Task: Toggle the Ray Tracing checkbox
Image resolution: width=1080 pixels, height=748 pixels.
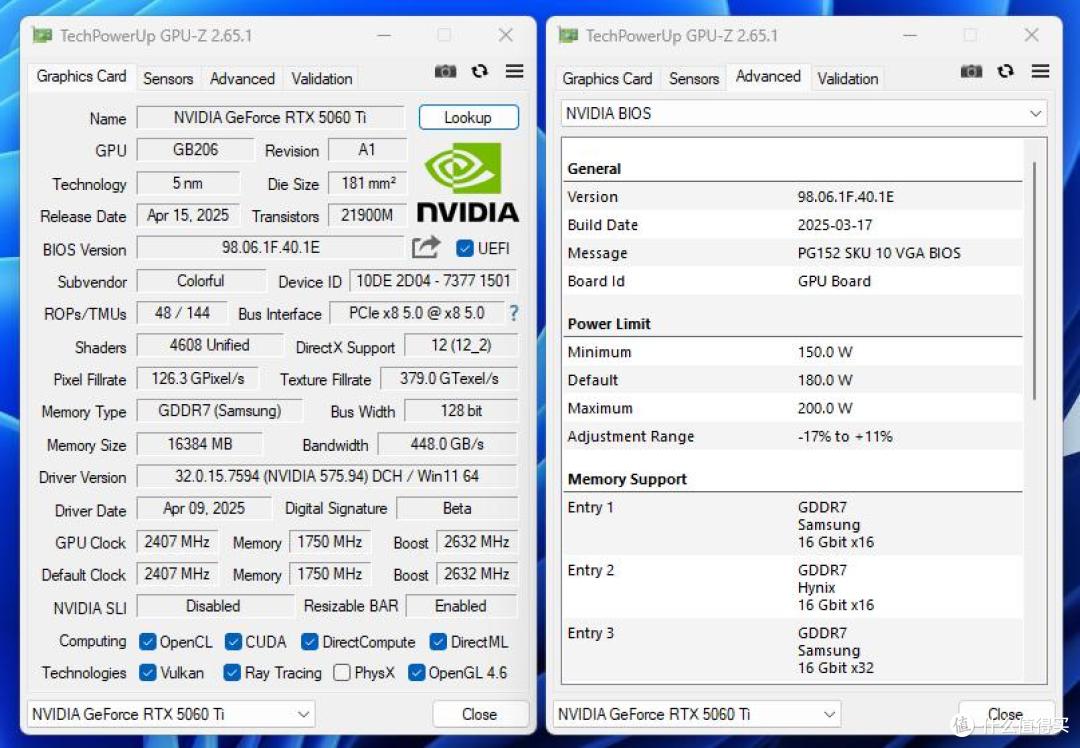Action: pyautogui.click(x=232, y=672)
